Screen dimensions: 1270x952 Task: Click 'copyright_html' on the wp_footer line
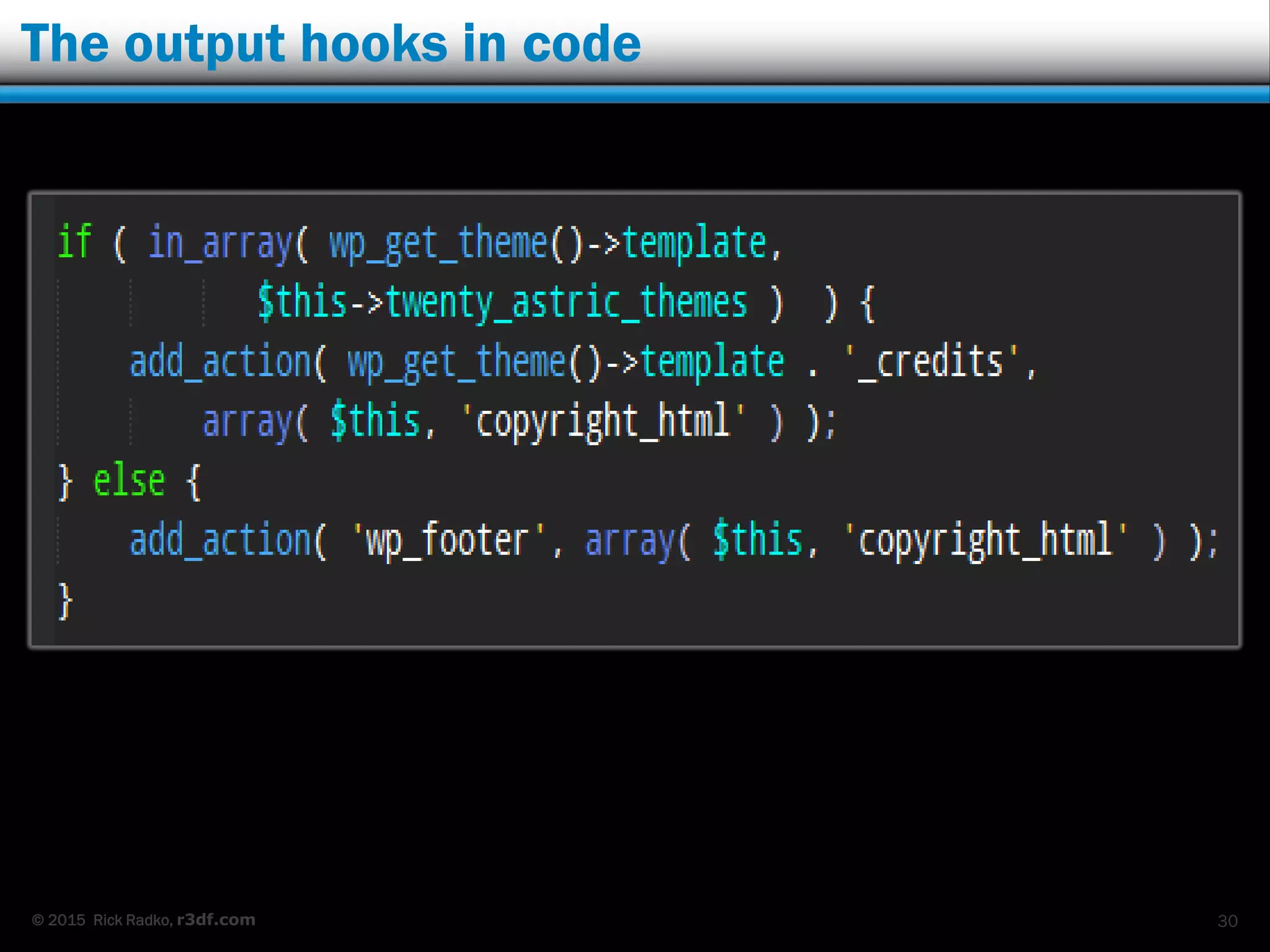[x=986, y=540]
